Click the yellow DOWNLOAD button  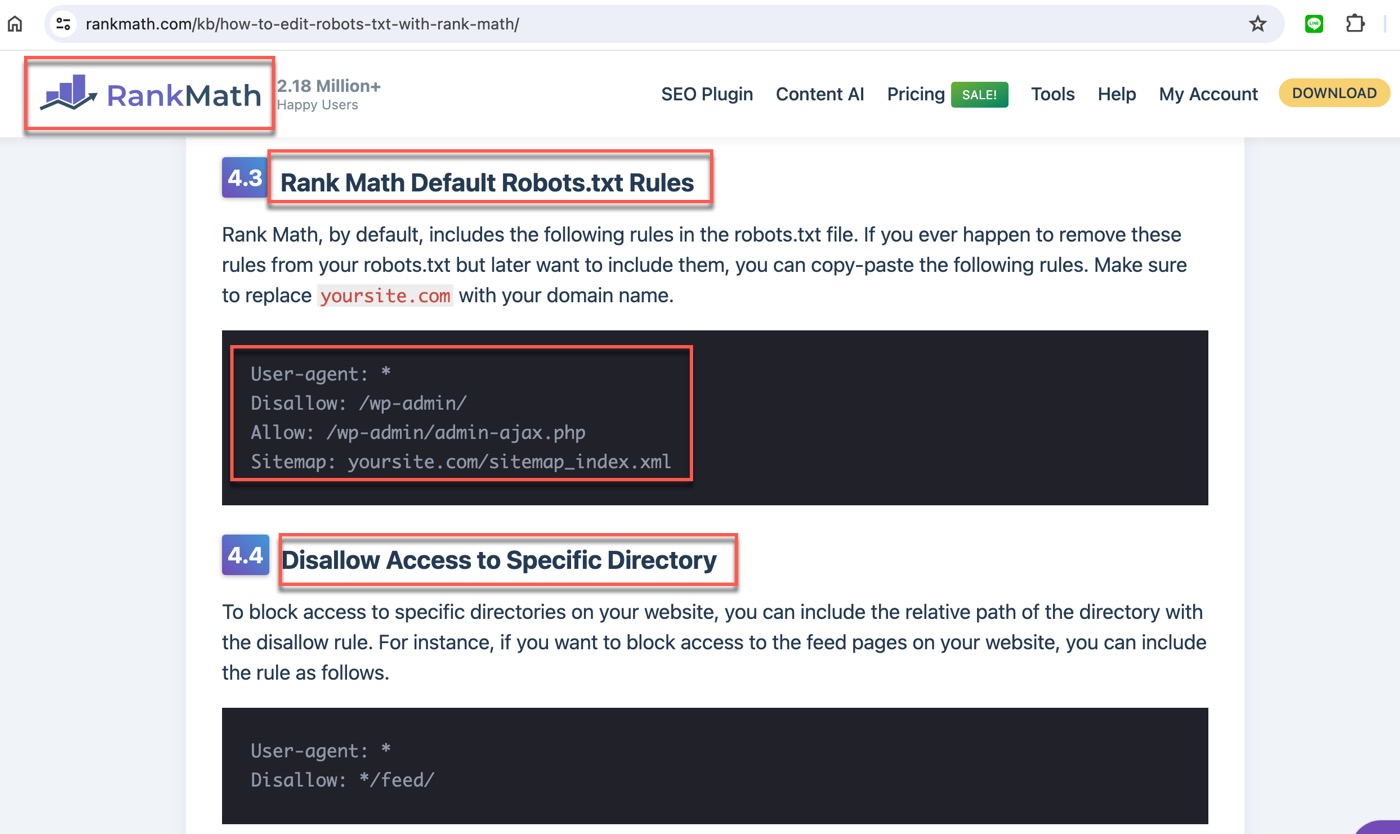pyautogui.click(x=1334, y=93)
